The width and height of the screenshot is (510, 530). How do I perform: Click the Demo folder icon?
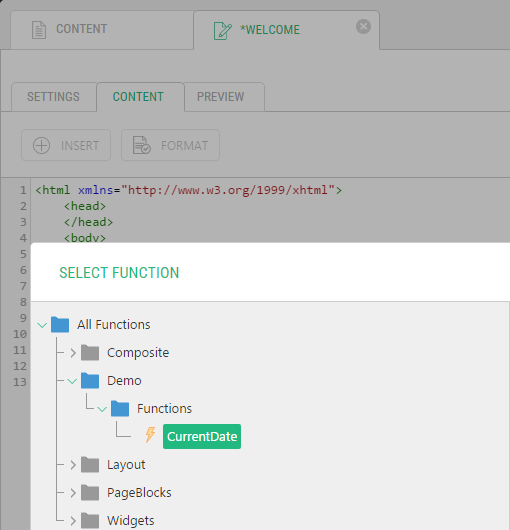pos(90,381)
